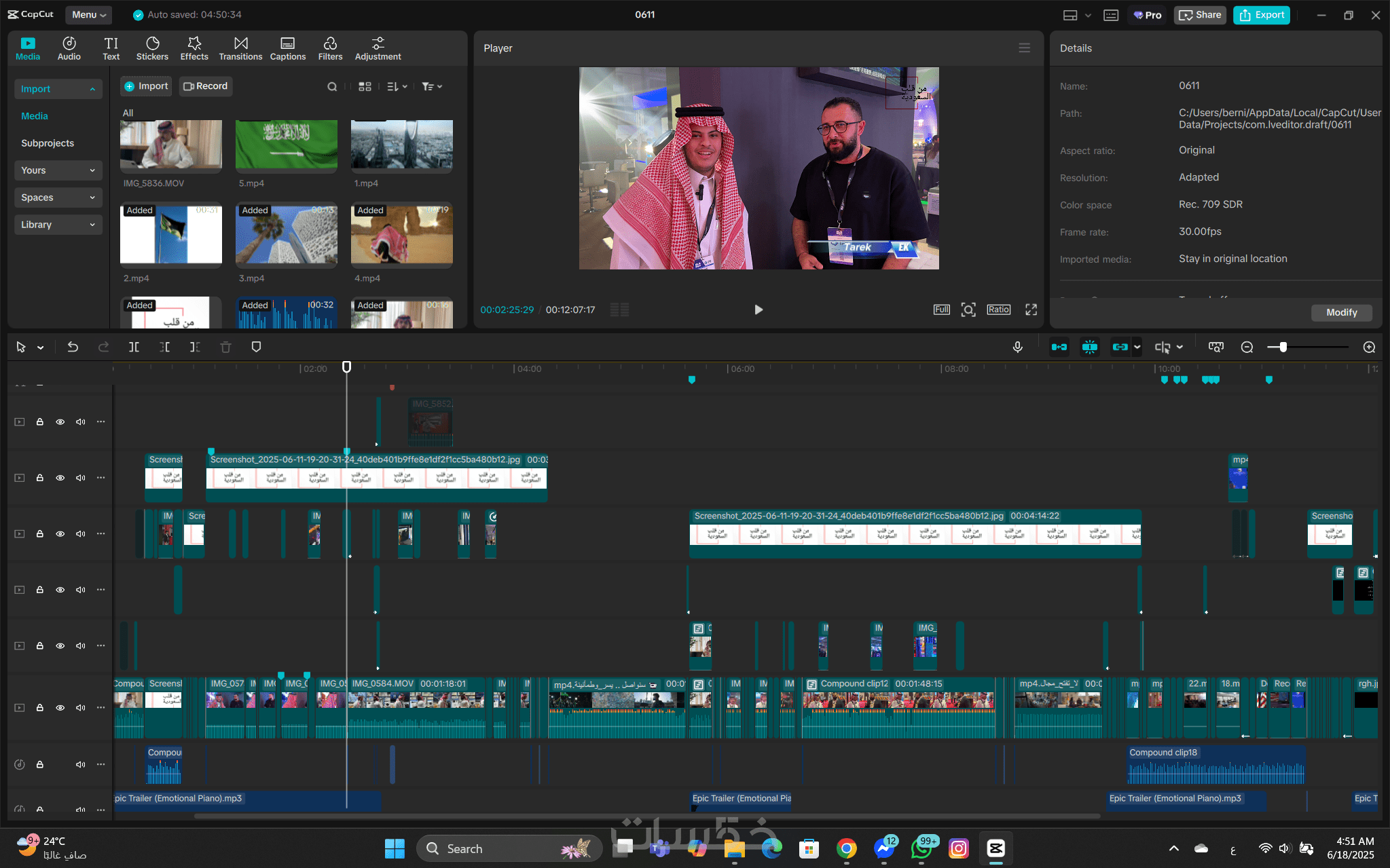This screenshot has width=1390, height=868.
Task: Click the marker shield icon in timeline toolbar
Action: point(256,347)
